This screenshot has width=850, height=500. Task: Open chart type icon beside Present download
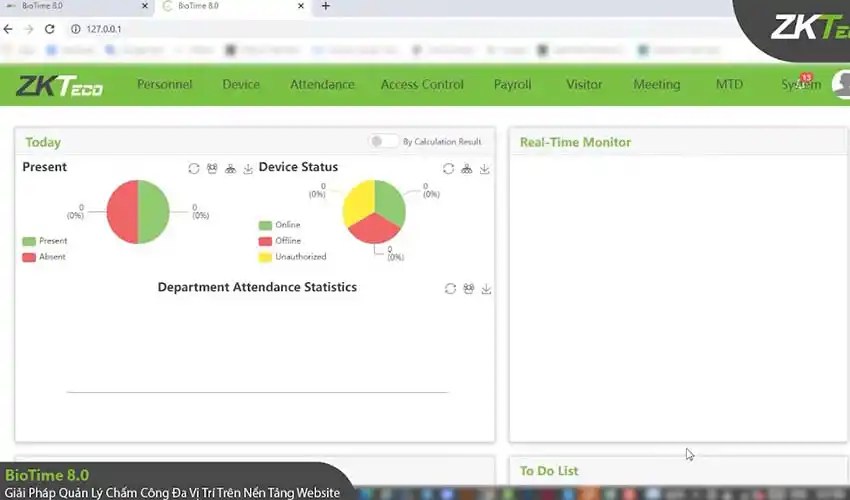pyautogui.click(x=230, y=169)
